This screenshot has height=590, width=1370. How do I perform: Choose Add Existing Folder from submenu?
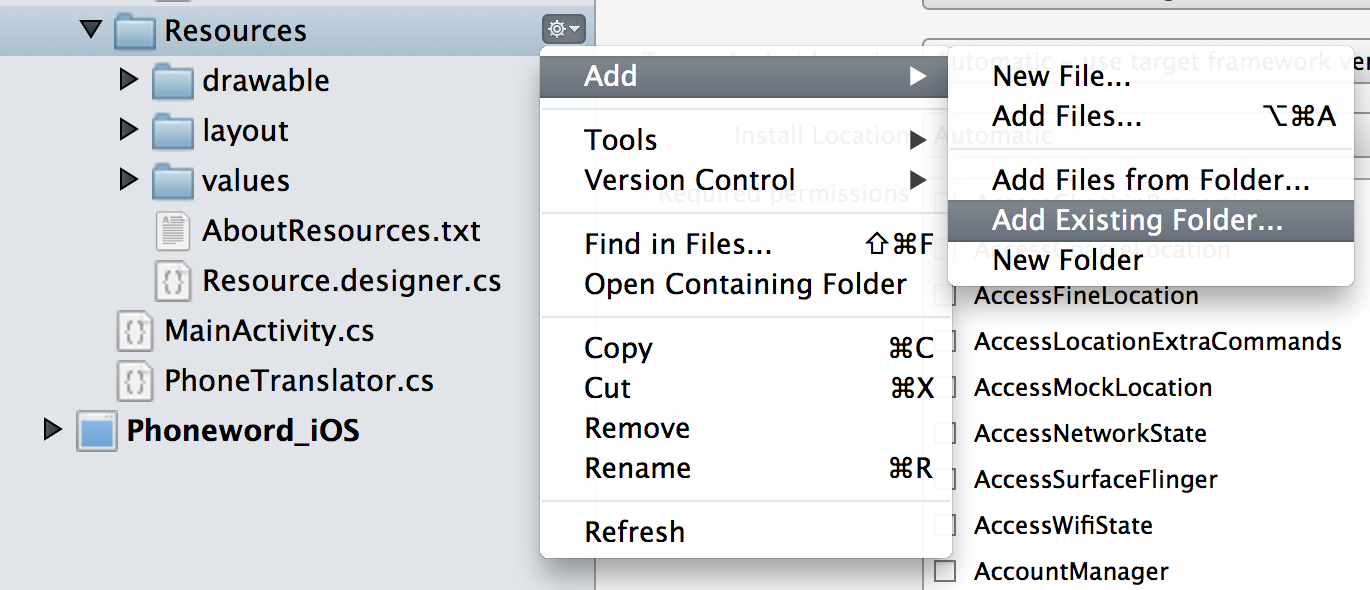pos(1136,220)
